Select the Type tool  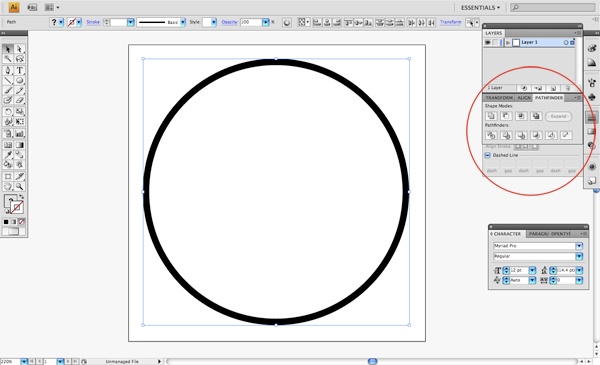pyautogui.click(x=20, y=70)
